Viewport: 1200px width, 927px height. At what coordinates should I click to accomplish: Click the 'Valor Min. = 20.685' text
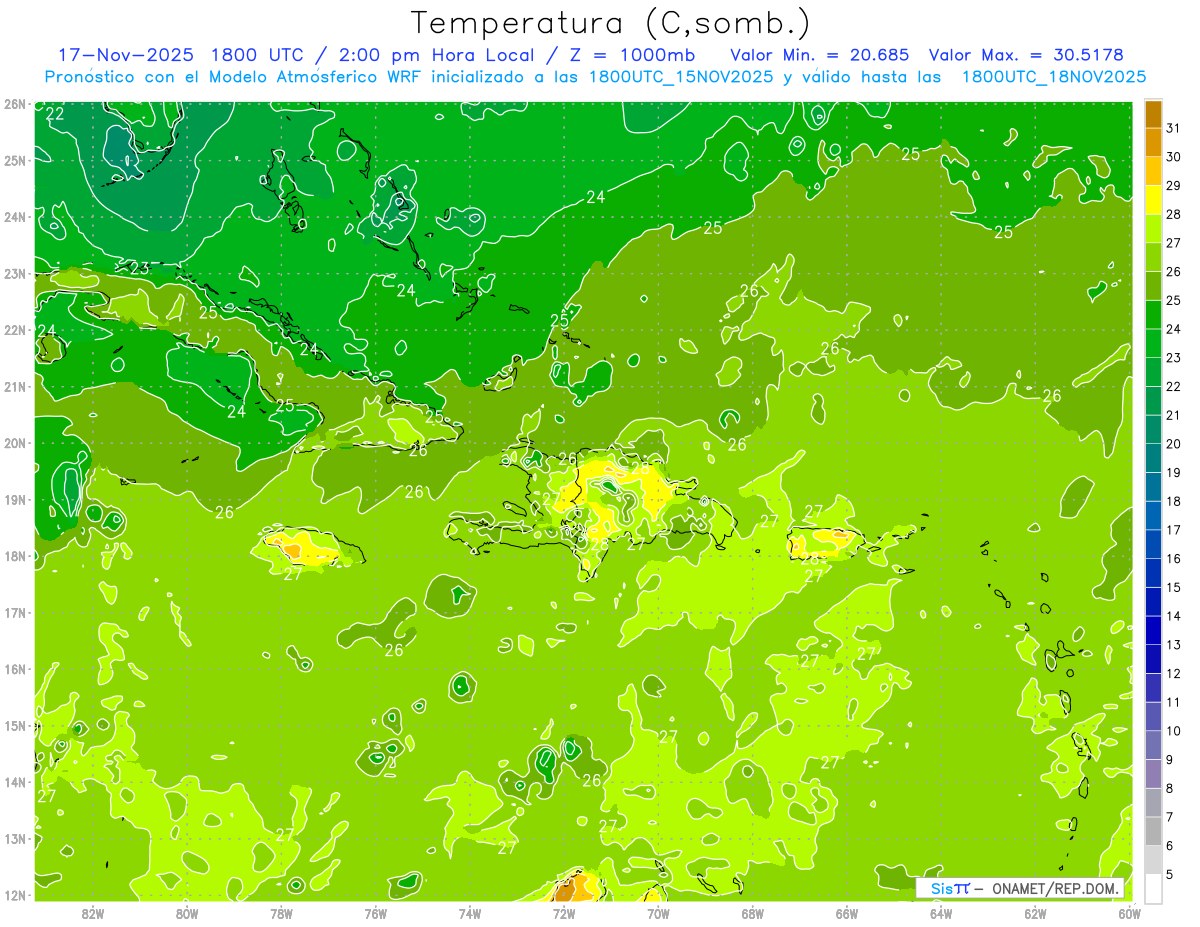pos(819,55)
